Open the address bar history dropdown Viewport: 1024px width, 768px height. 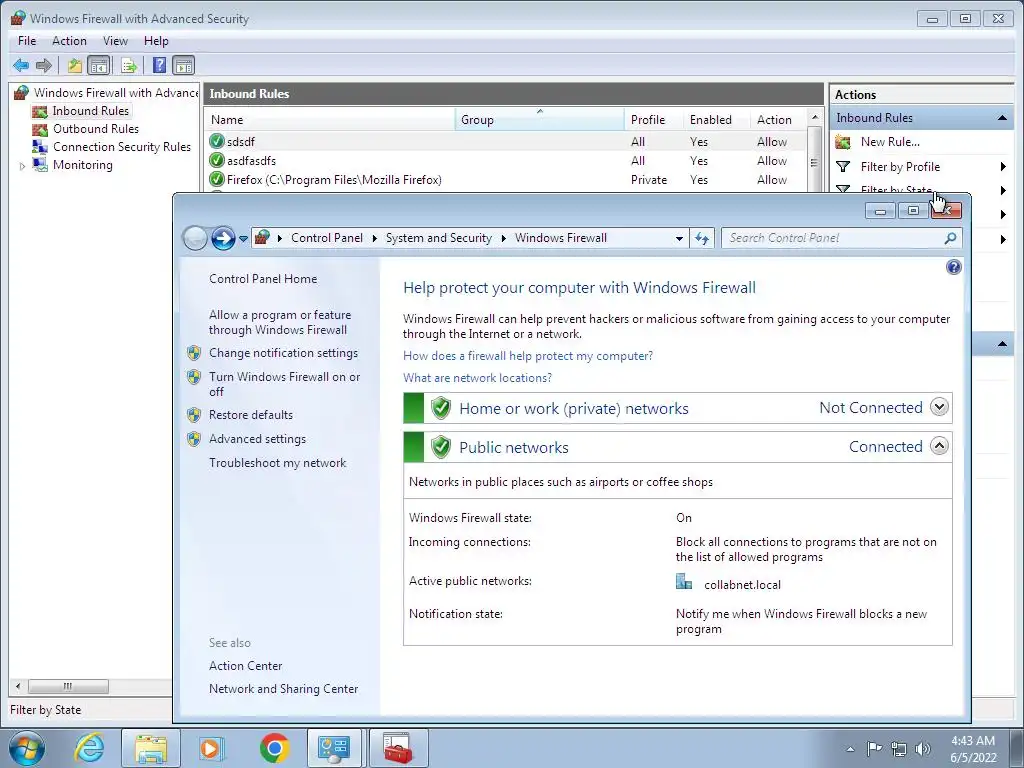679,238
